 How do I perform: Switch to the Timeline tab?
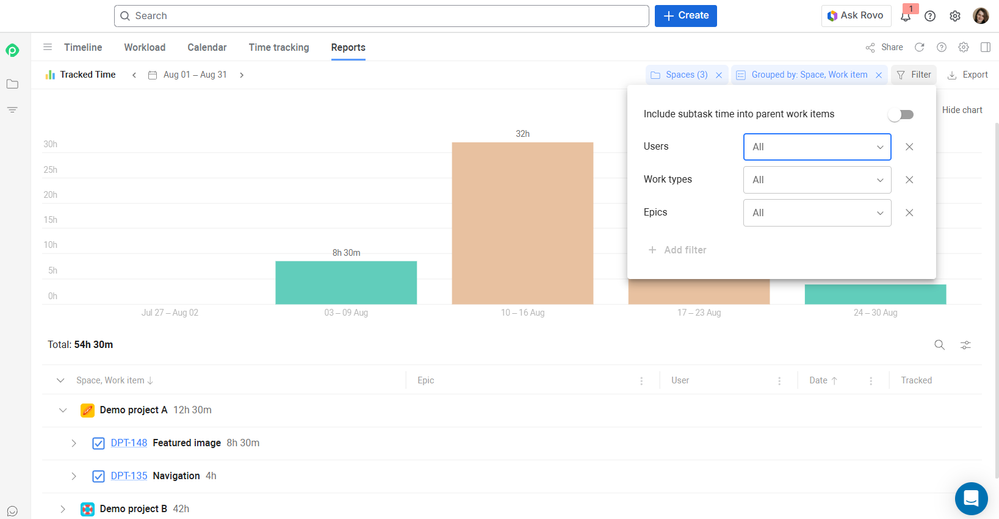pos(83,47)
